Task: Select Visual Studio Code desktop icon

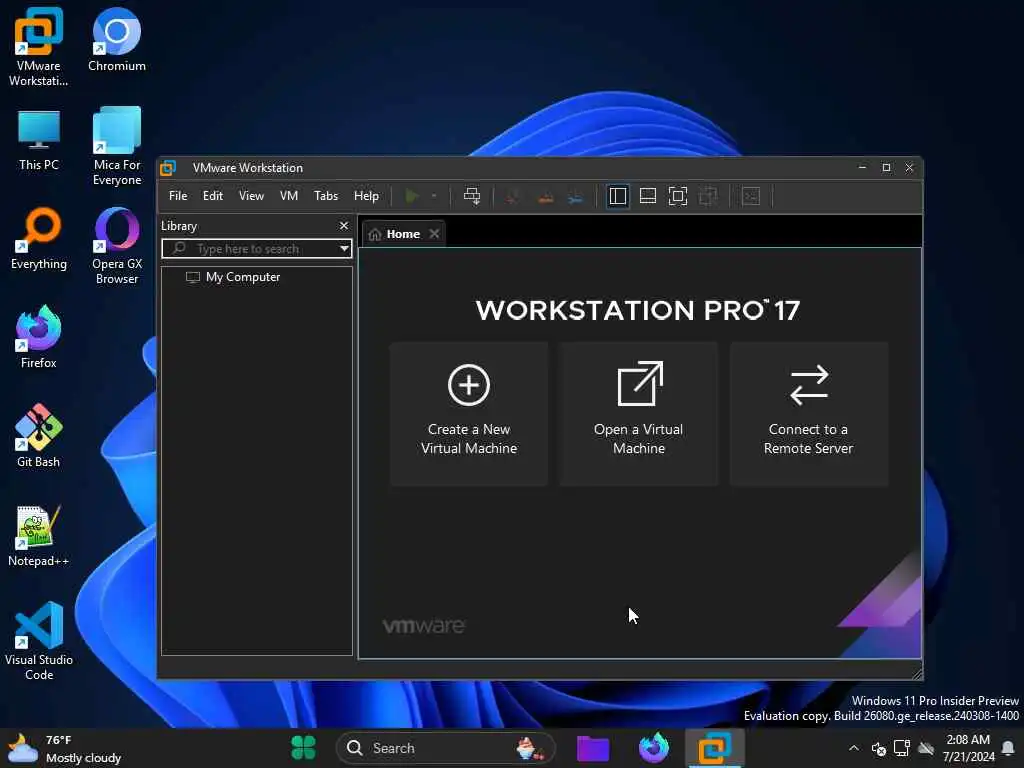Action: point(39,641)
